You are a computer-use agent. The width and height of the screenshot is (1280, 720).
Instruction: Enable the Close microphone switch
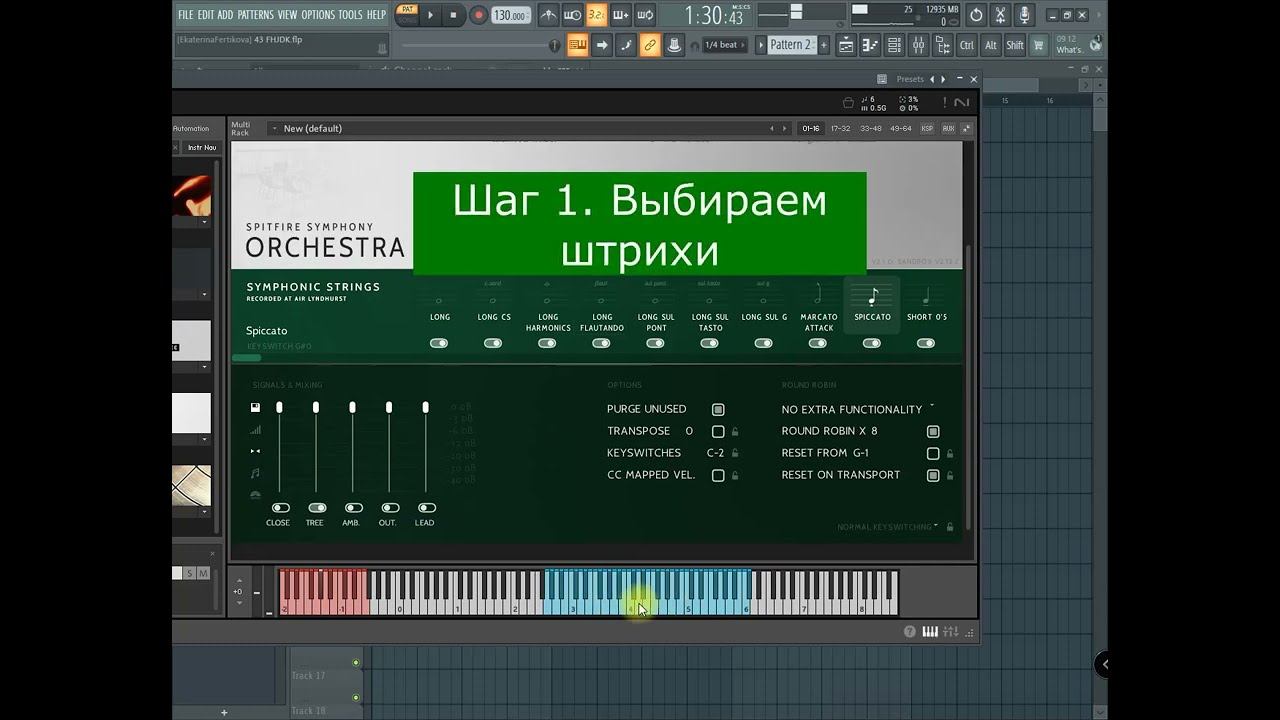[x=280, y=508]
